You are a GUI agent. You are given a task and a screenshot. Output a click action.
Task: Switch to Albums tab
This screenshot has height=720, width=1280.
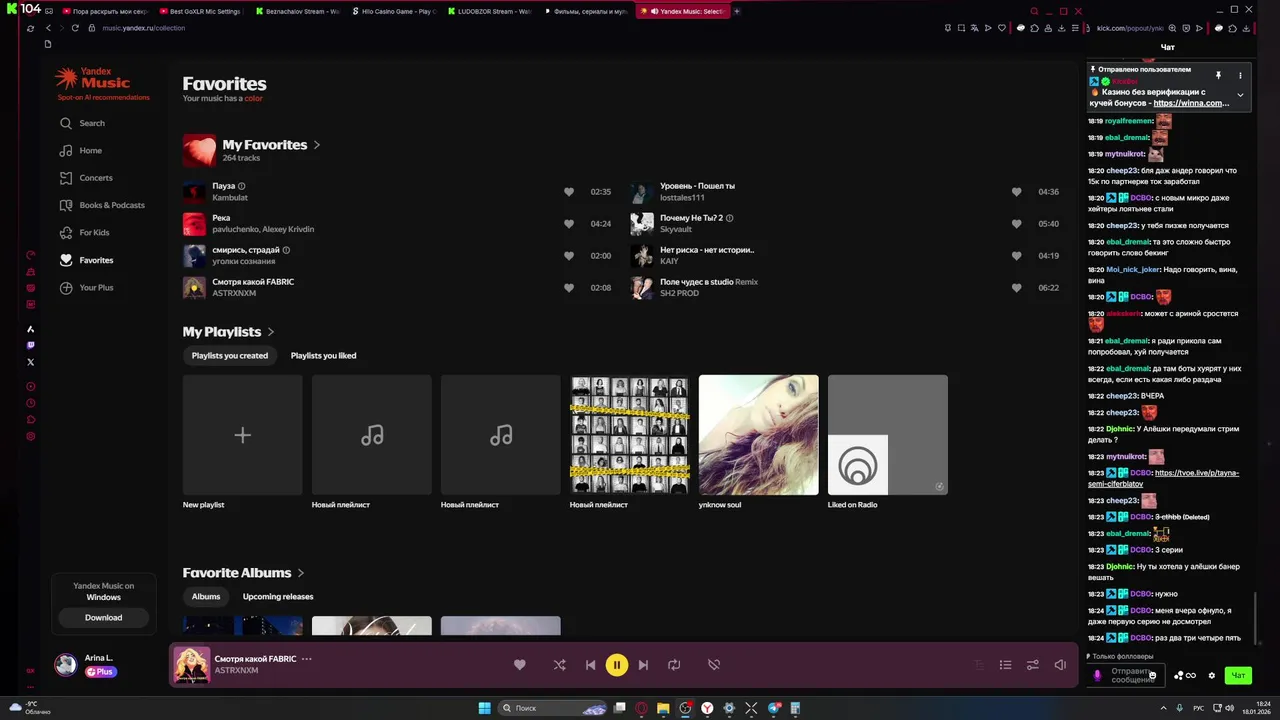tap(206, 597)
